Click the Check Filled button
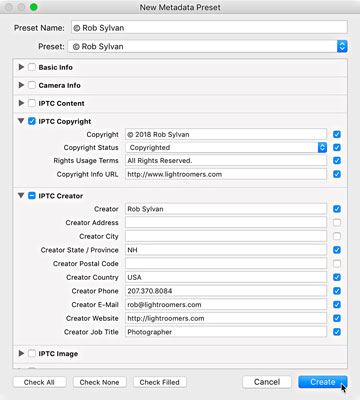This screenshot has height=400, width=360. [x=160, y=382]
